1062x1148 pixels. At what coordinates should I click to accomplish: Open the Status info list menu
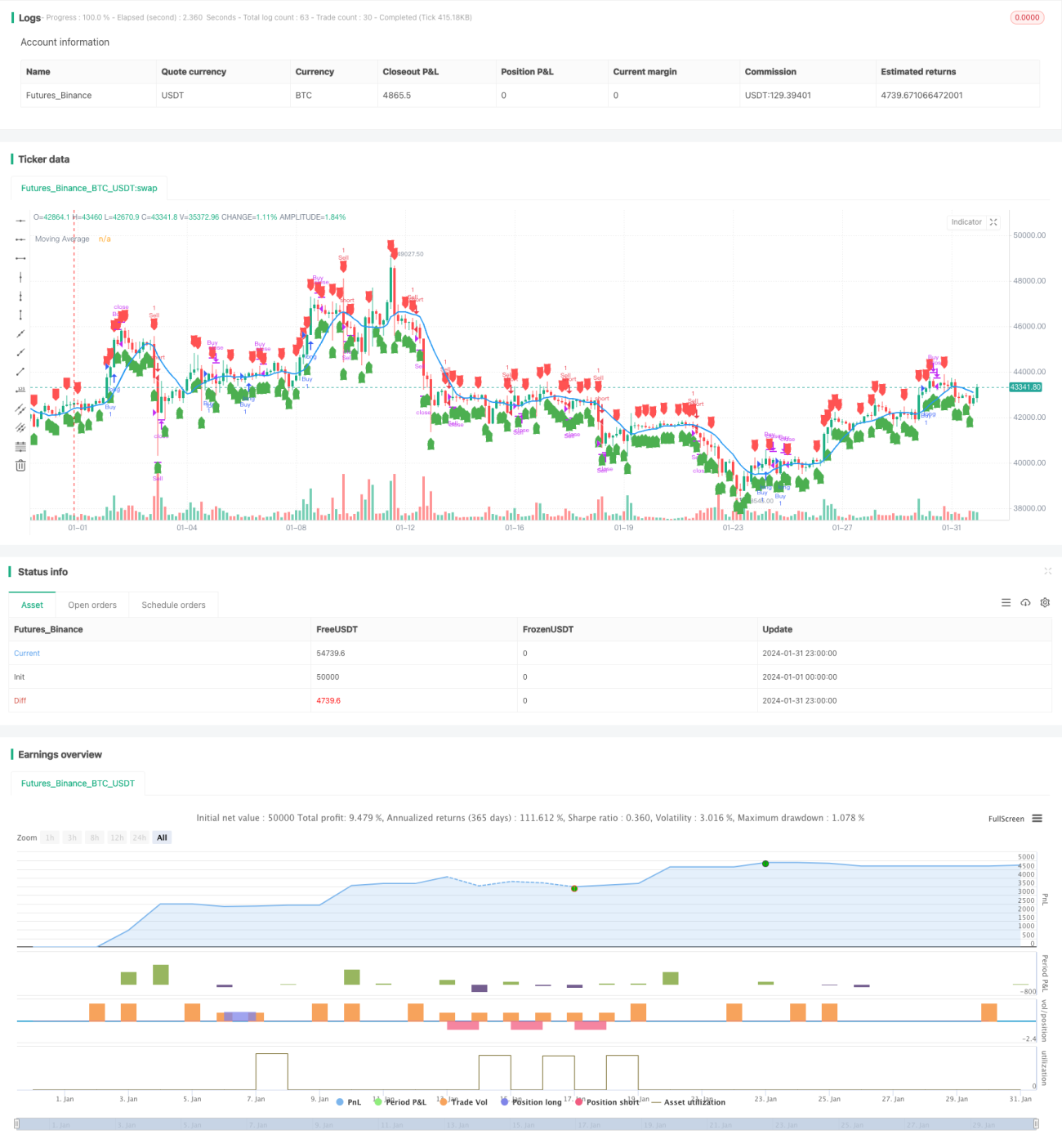tap(1006, 602)
